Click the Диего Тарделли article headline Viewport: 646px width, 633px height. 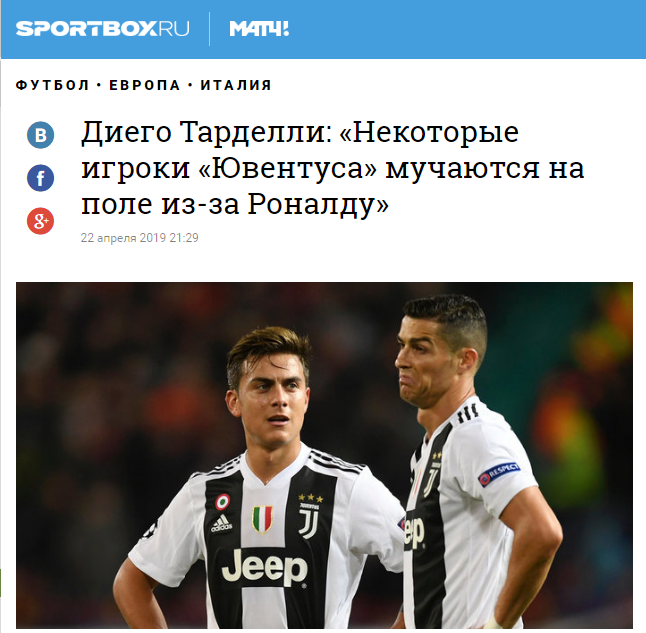(332, 168)
